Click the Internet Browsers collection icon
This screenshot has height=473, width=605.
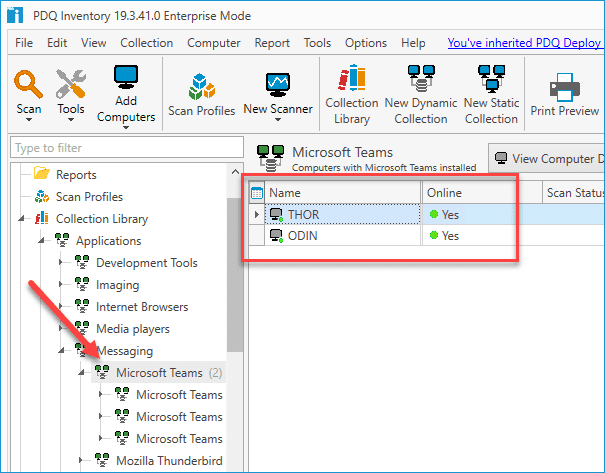pos(82,306)
